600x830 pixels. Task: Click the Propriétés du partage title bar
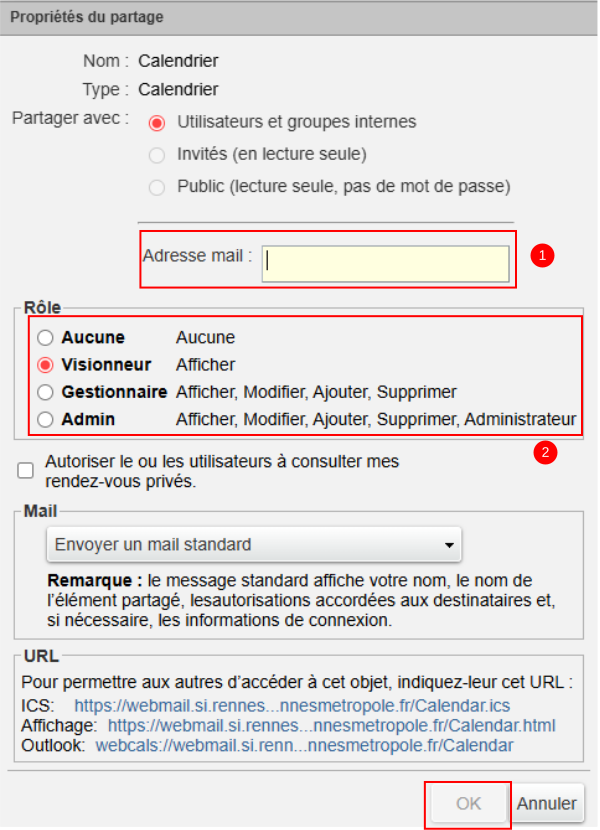[x=300, y=17]
